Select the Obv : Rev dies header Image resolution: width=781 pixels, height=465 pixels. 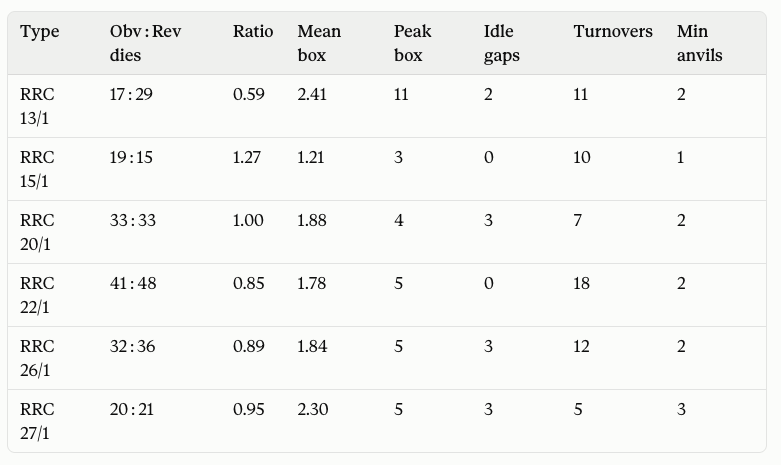[145, 43]
